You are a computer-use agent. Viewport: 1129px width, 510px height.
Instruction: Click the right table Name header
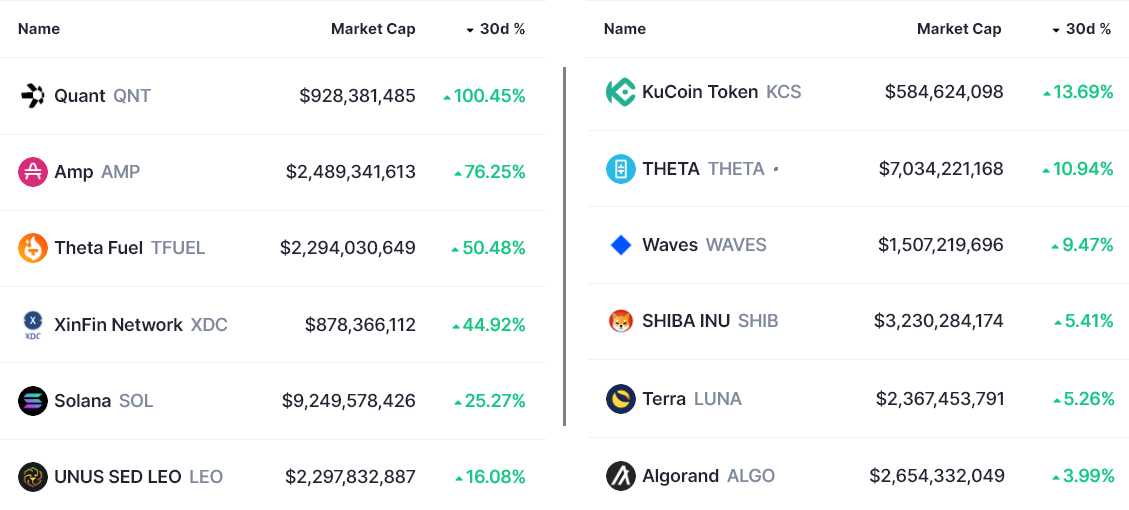click(625, 29)
